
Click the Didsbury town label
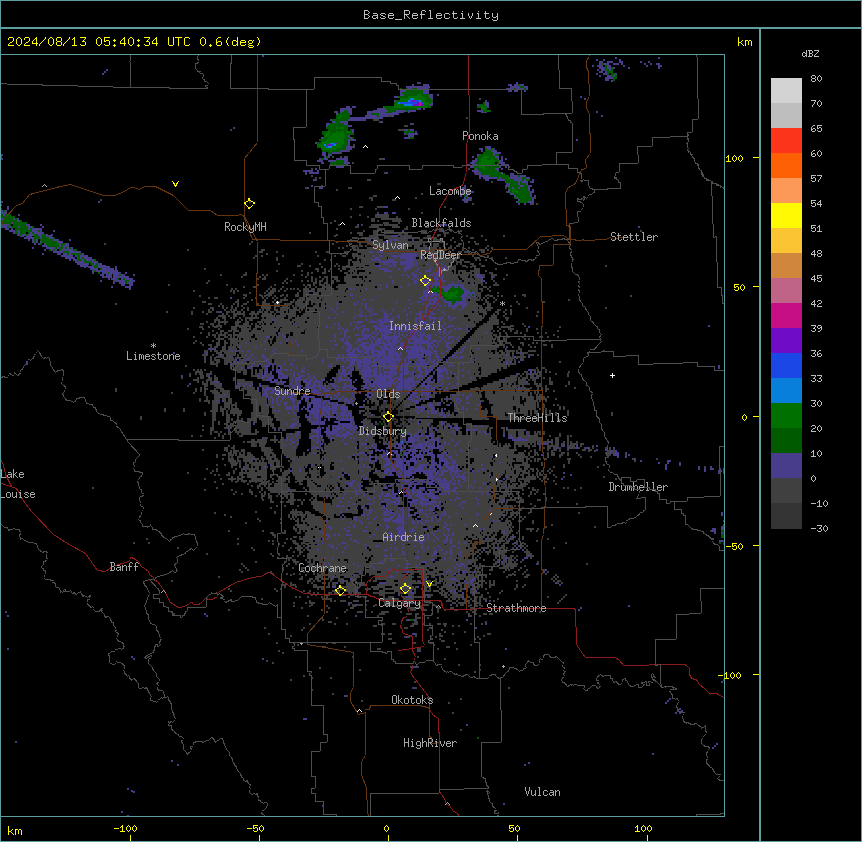pos(383,431)
